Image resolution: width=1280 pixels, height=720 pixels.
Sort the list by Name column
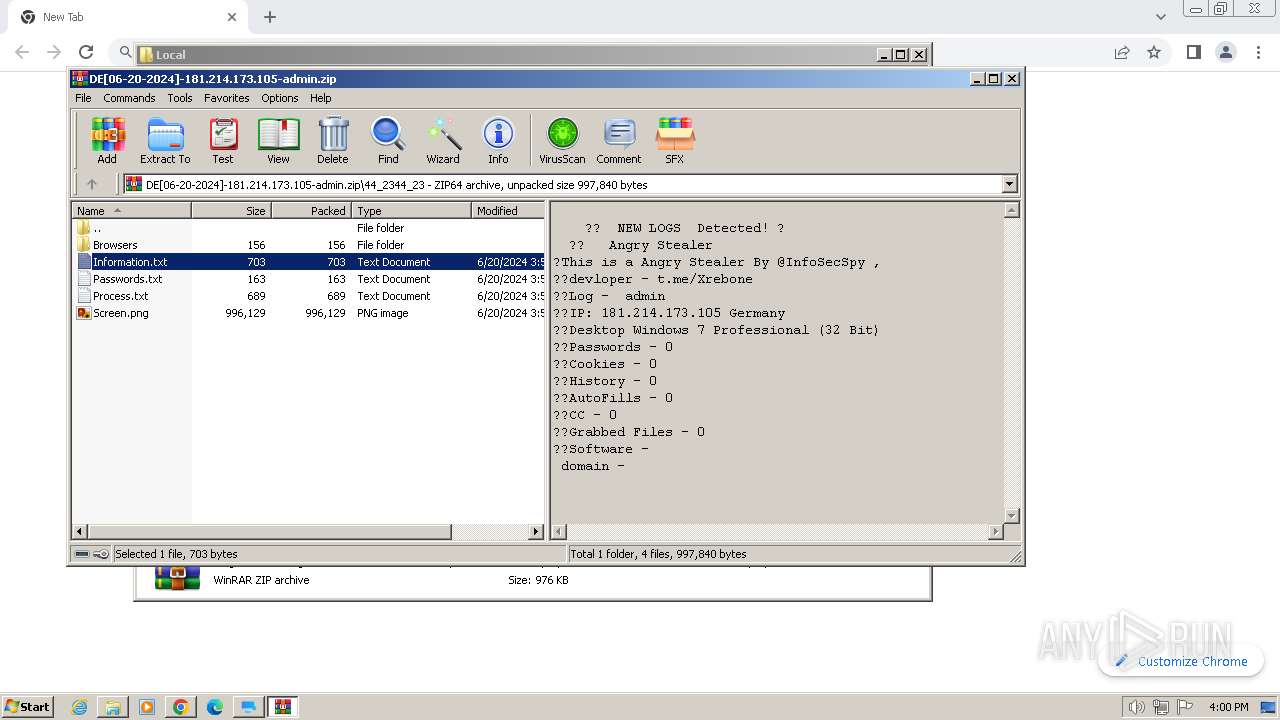[131, 211]
